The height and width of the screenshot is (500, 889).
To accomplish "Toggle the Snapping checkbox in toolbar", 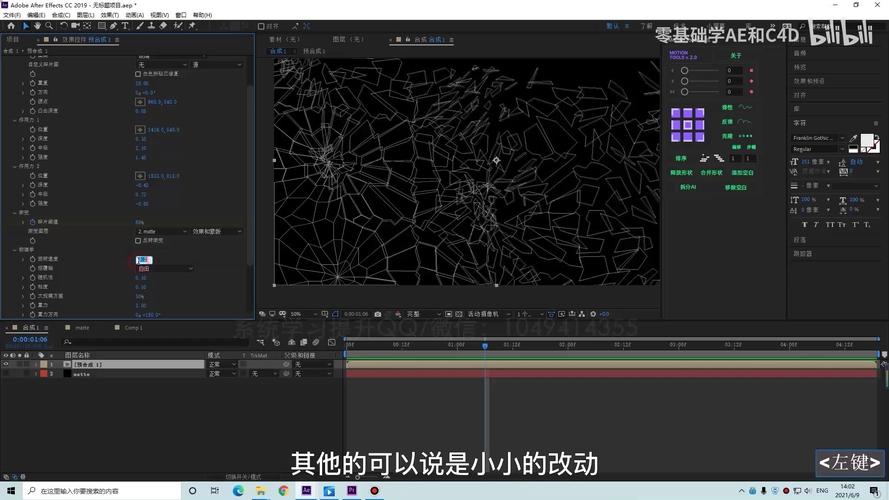I will click(261, 26).
